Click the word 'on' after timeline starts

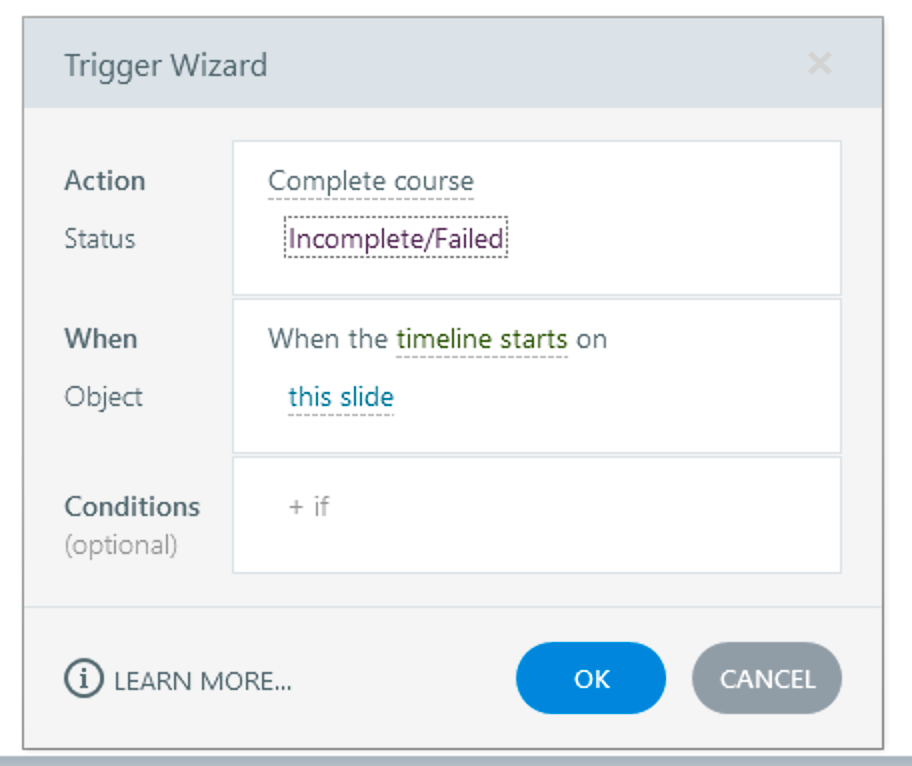592,339
